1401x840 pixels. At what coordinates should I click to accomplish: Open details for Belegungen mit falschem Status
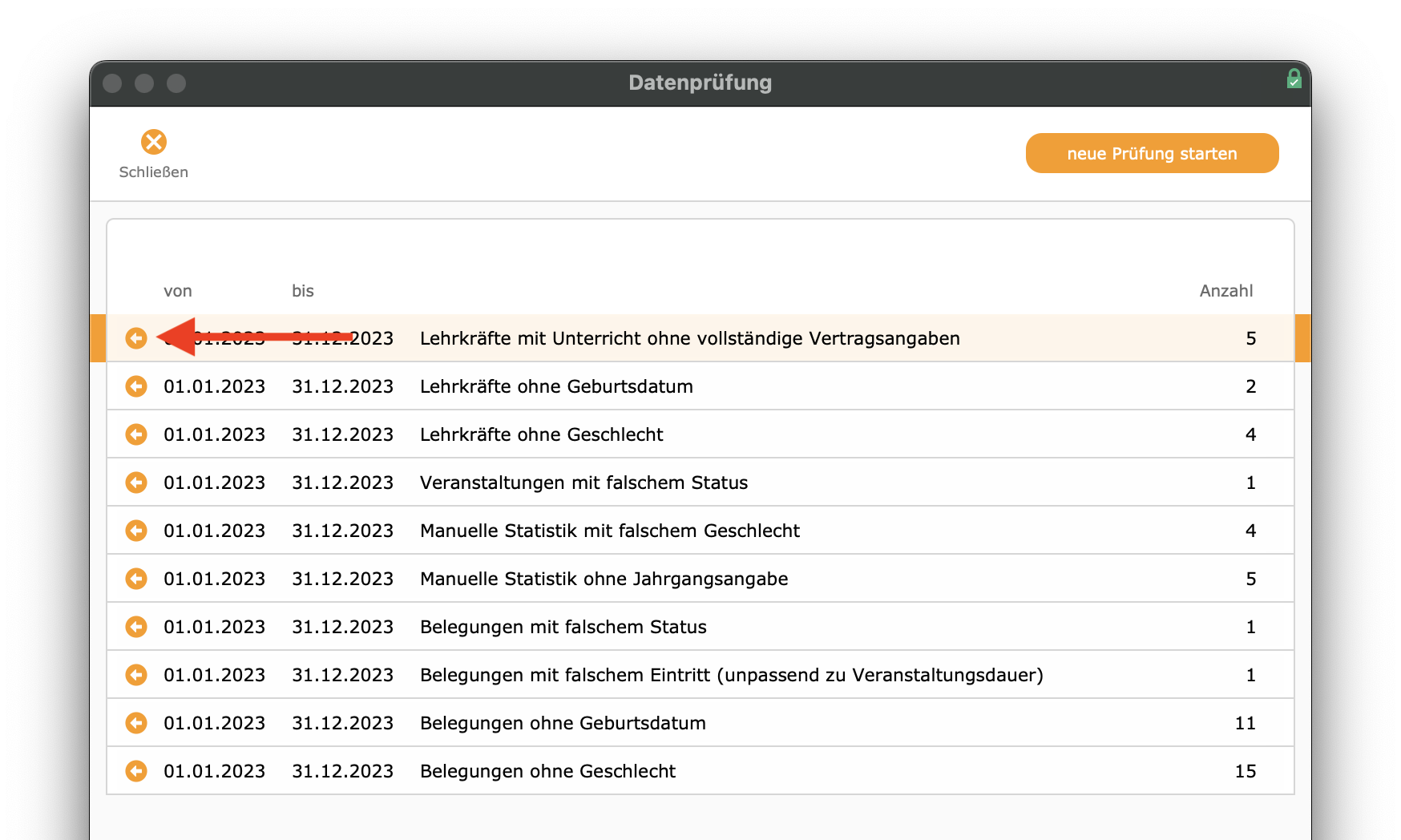click(x=136, y=627)
